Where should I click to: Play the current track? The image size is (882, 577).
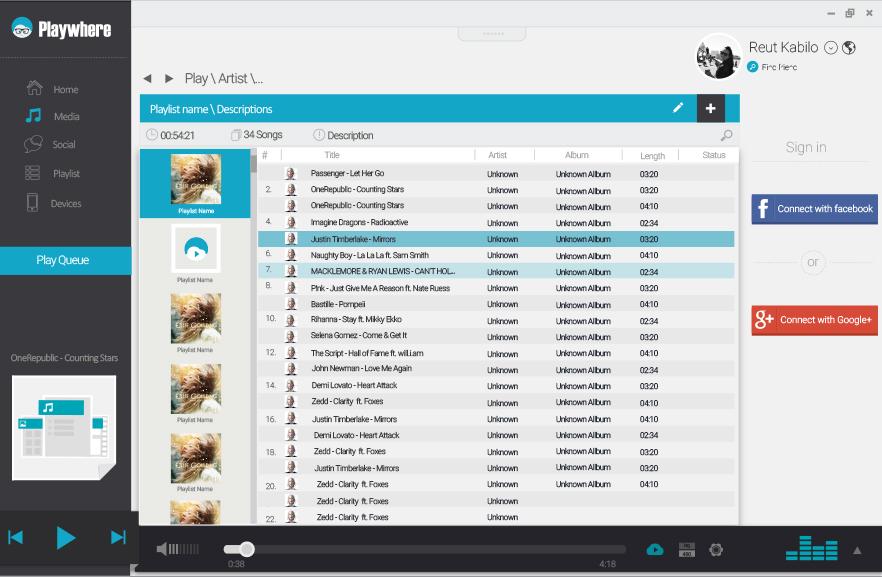[66, 538]
